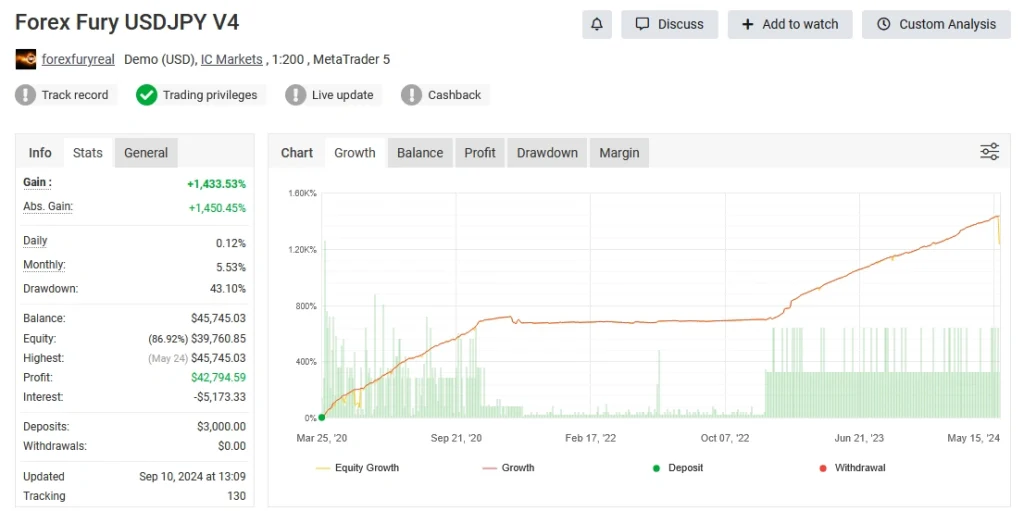Click x-axis date Mar 25, '20
Screen dimensions: 1024x511
click(x=322, y=438)
